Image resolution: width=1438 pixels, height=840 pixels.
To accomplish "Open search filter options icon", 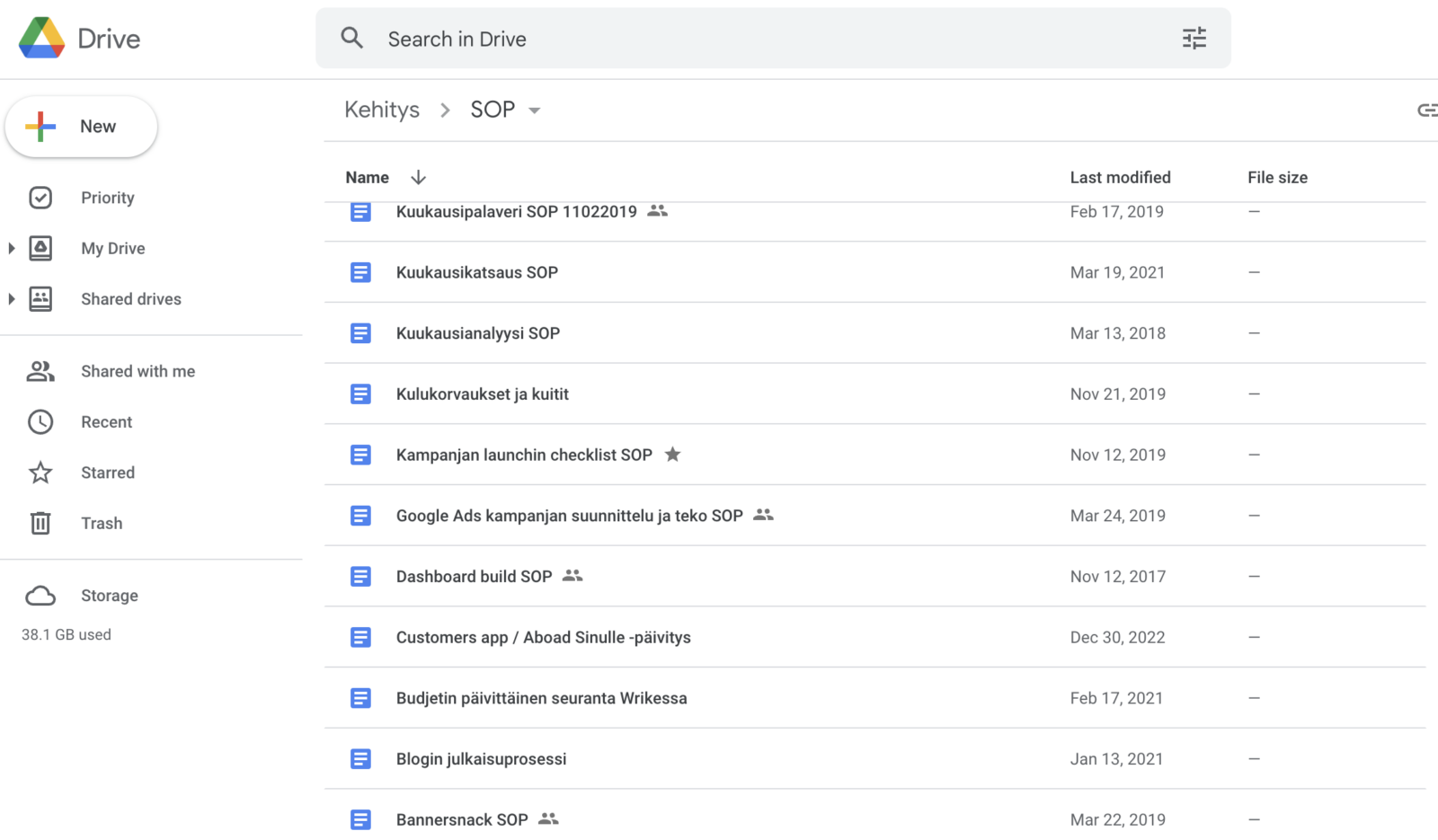I will click(1194, 39).
